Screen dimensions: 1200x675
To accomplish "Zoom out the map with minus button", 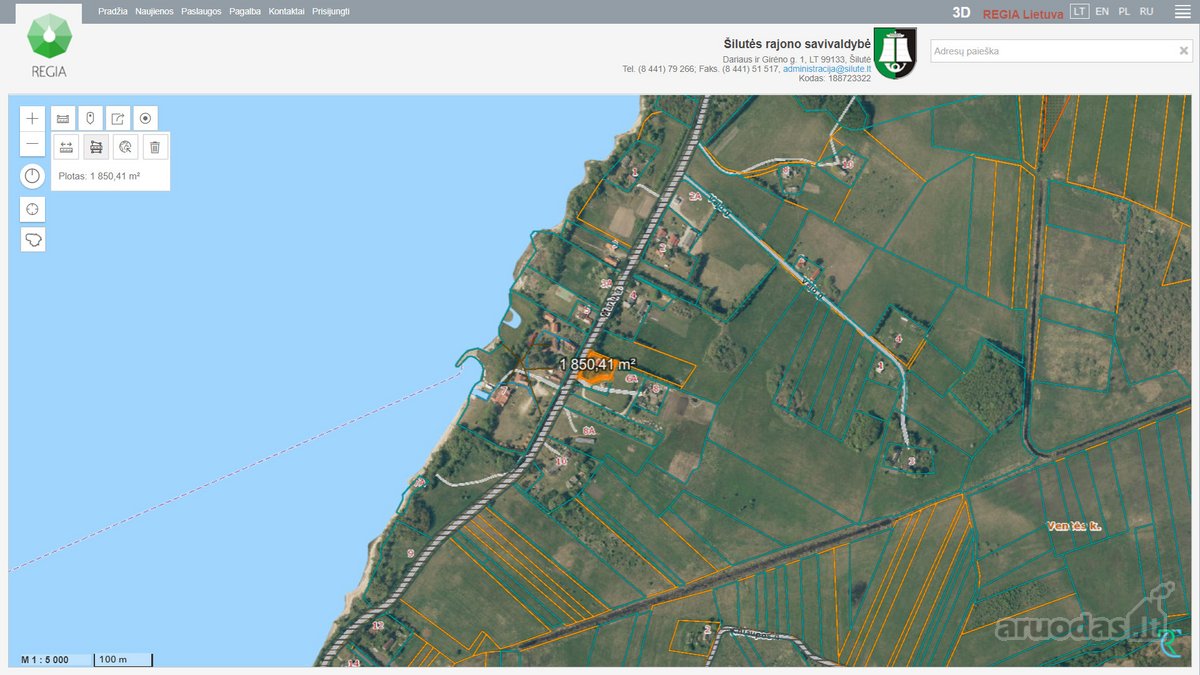I will (x=33, y=144).
